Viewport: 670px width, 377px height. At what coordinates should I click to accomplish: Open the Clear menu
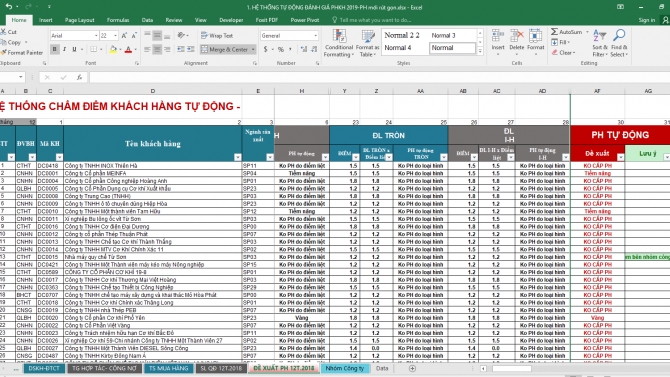point(563,53)
